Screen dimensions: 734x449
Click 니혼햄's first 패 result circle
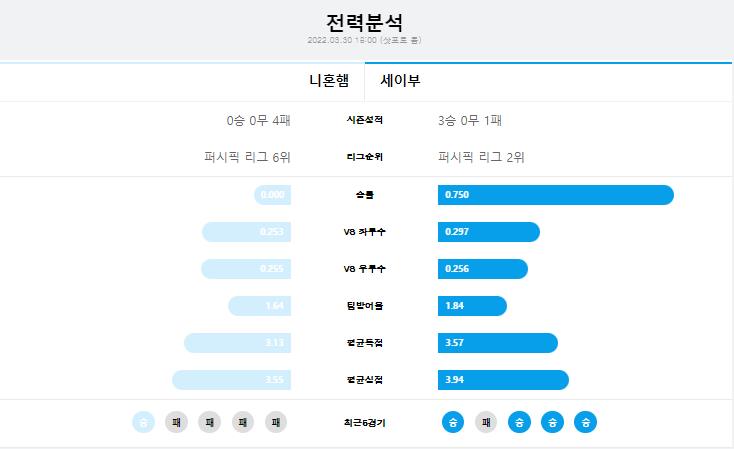[176, 422]
